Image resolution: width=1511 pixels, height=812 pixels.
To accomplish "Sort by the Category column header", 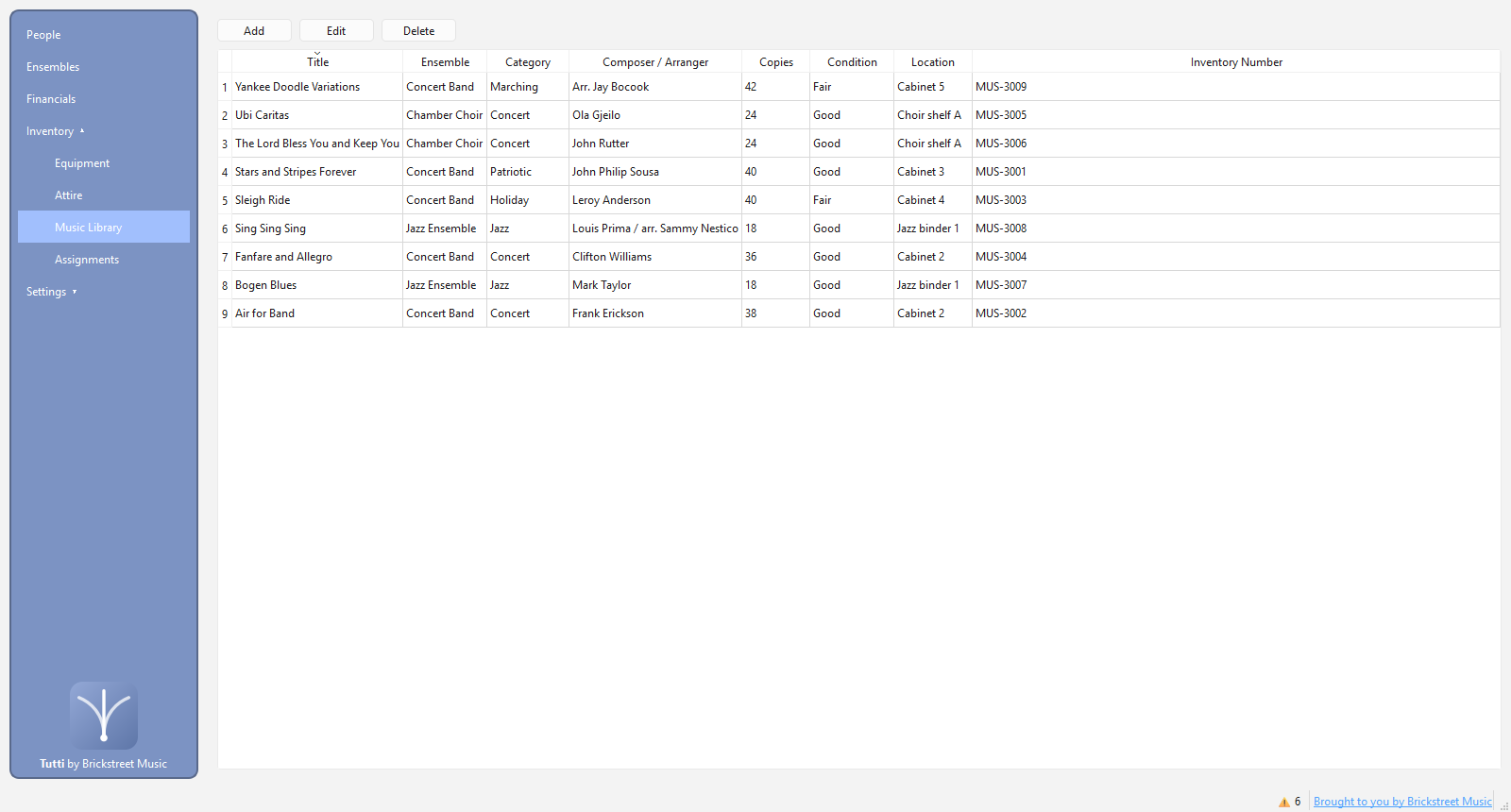I will (528, 61).
